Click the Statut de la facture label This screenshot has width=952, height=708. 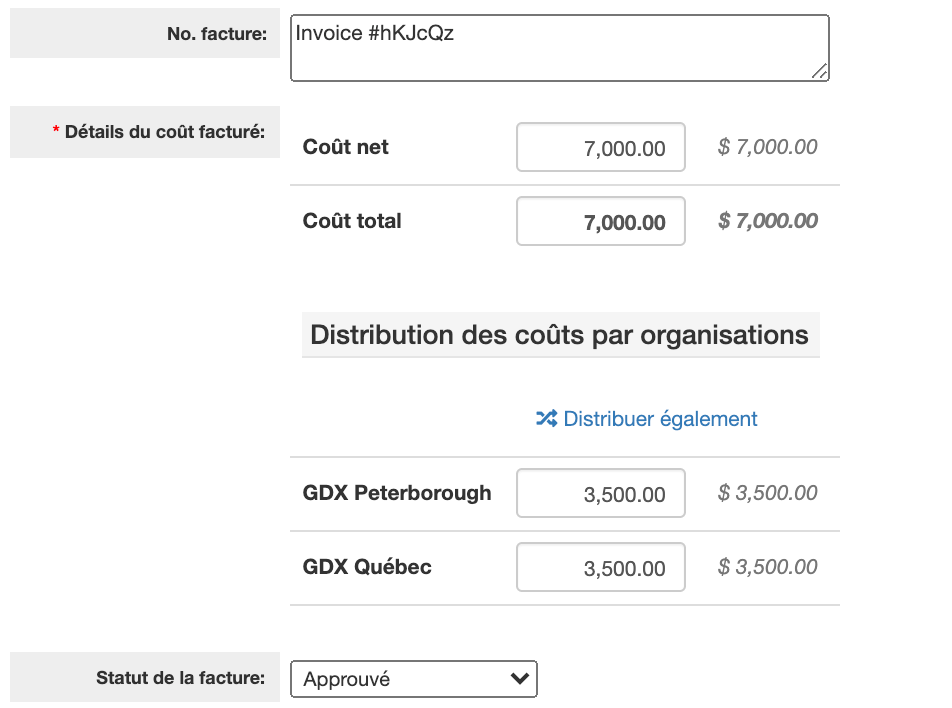click(x=179, y=678)
